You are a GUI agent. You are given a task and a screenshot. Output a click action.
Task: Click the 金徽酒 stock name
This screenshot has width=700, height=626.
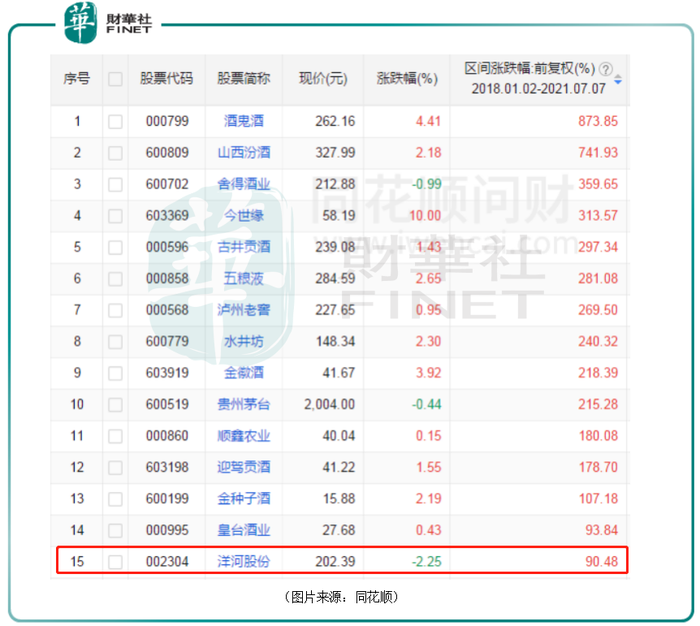pyautogui.click(x=244, y=373)
